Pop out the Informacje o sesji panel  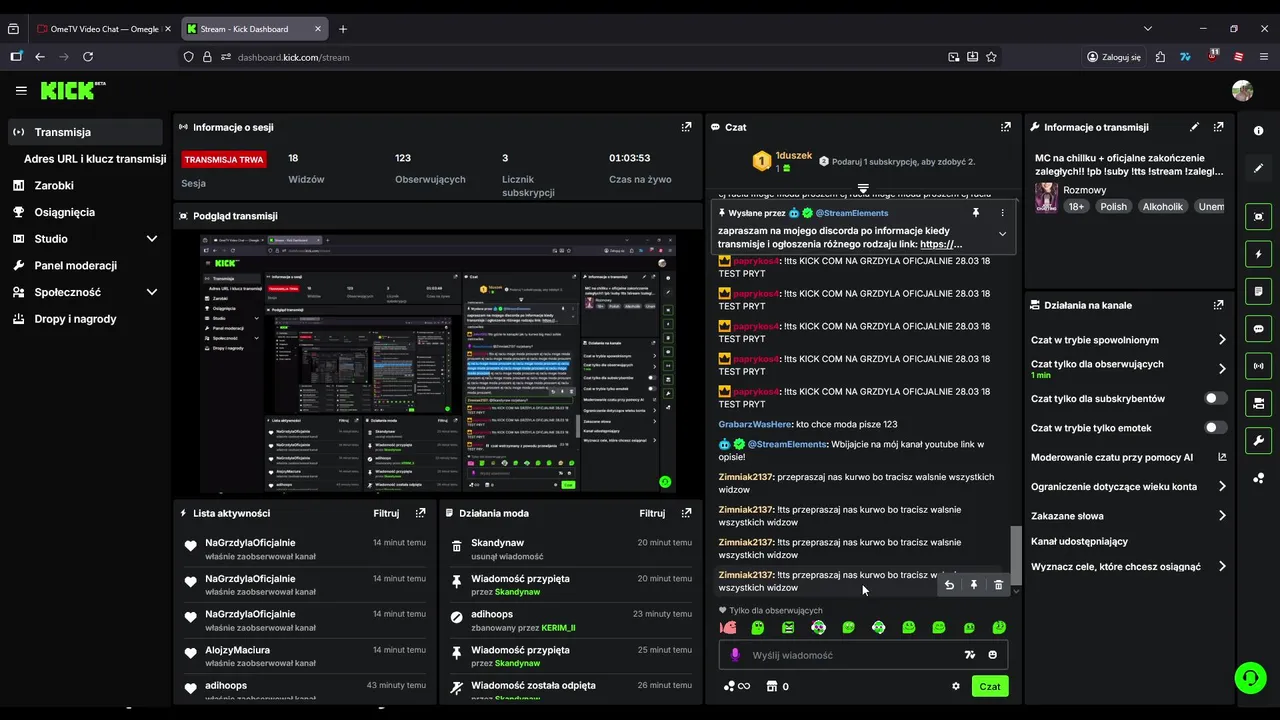click(x=686, y=127)
